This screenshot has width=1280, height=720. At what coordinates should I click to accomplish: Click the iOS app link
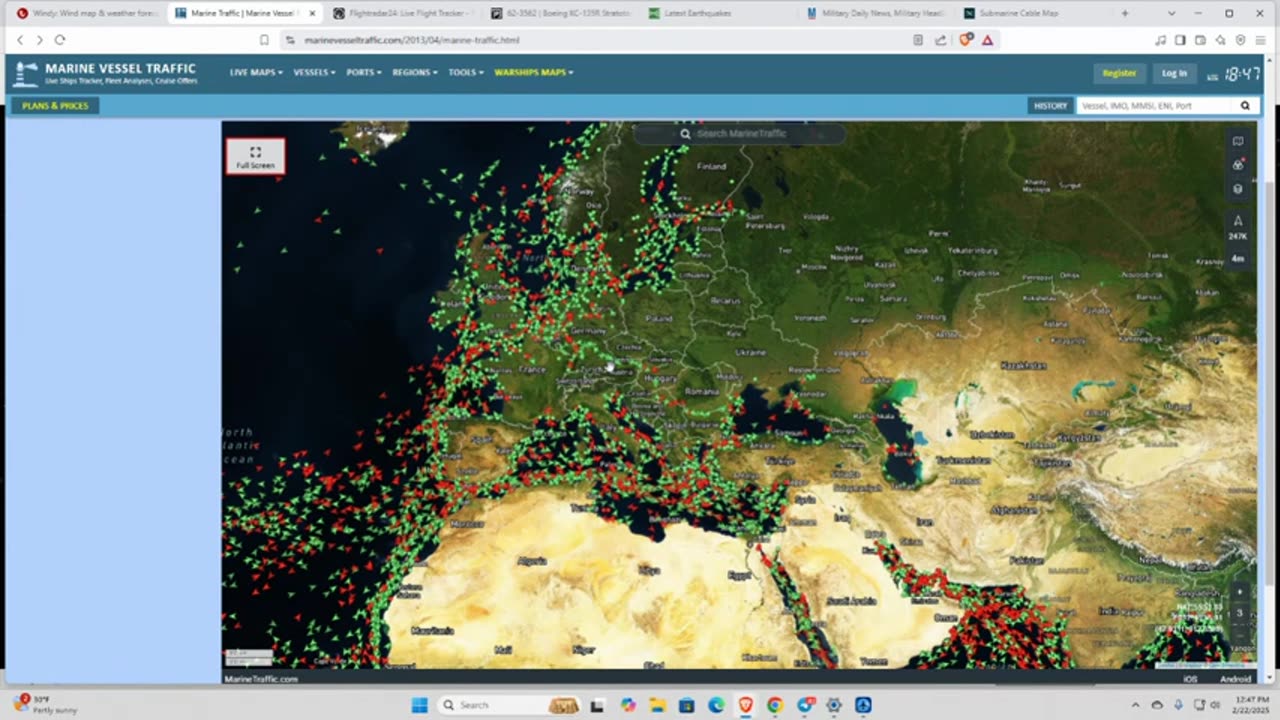[1190, 679]
